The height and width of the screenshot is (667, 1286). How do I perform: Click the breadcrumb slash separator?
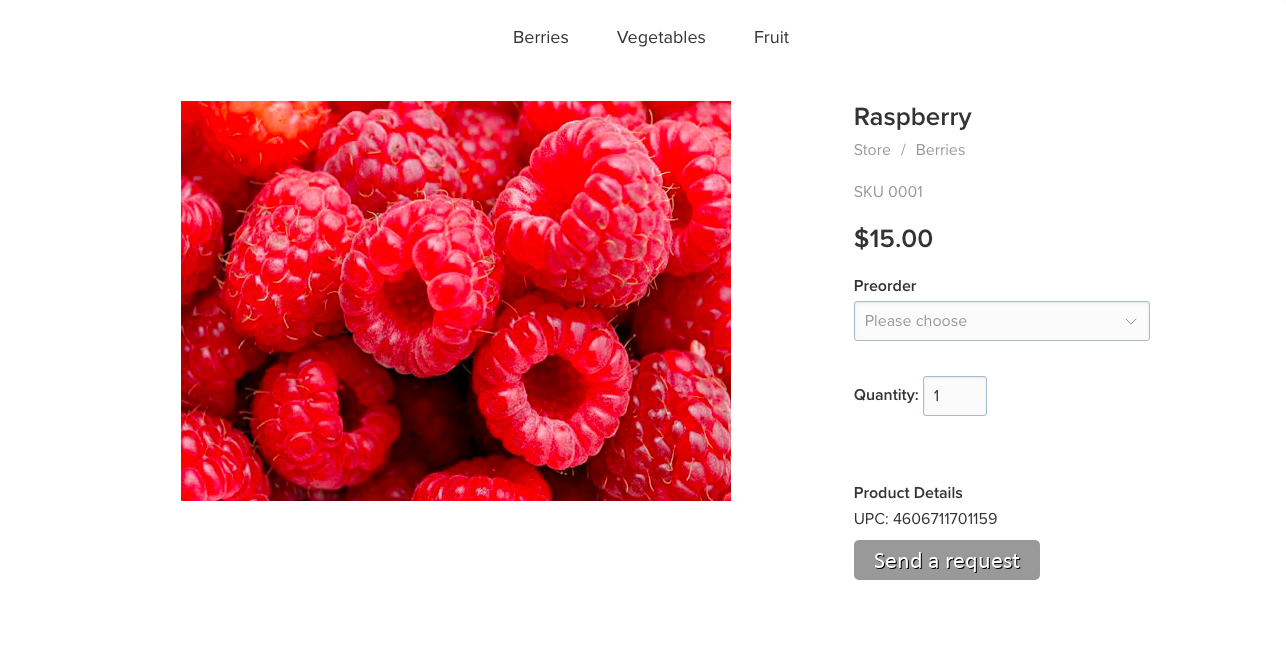(903, 150)
